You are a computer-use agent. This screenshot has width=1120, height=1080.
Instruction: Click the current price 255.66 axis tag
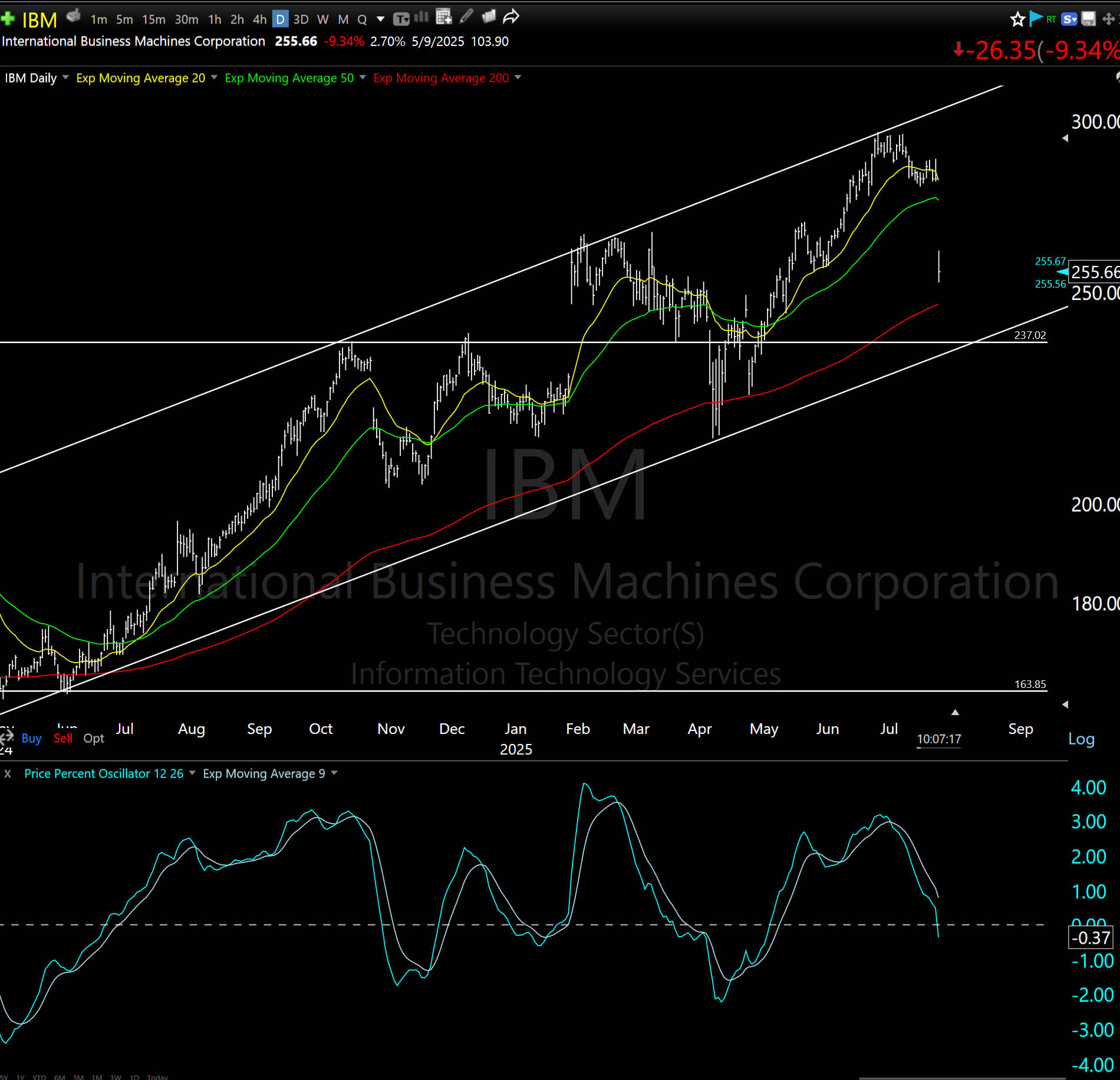(1095, 272)
